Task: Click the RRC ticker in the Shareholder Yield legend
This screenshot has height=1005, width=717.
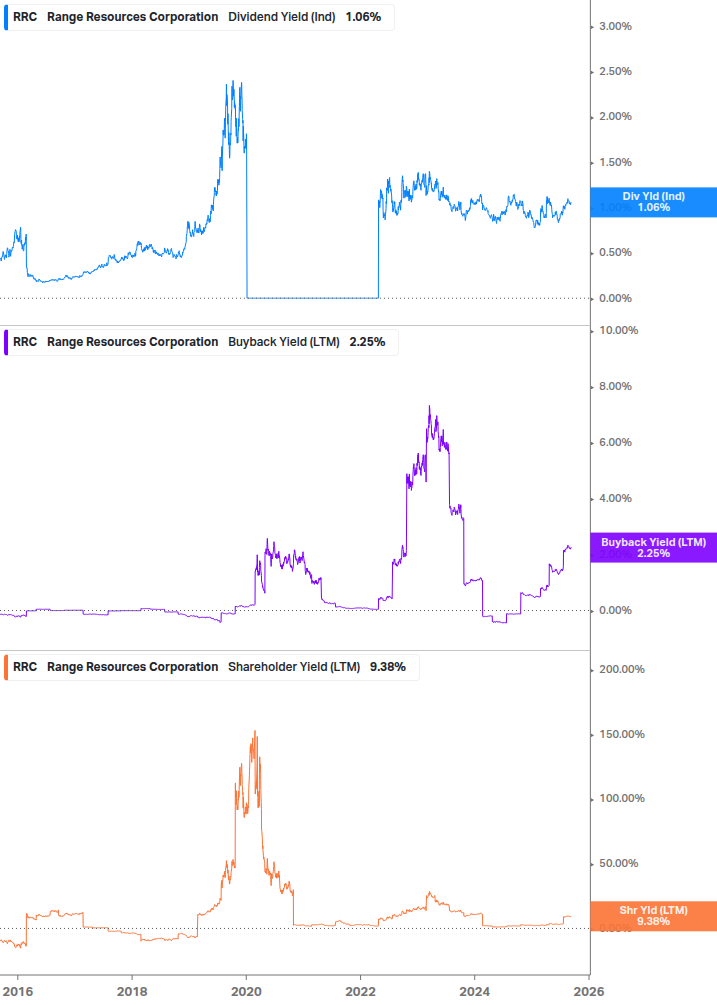Action: (25, 667)
